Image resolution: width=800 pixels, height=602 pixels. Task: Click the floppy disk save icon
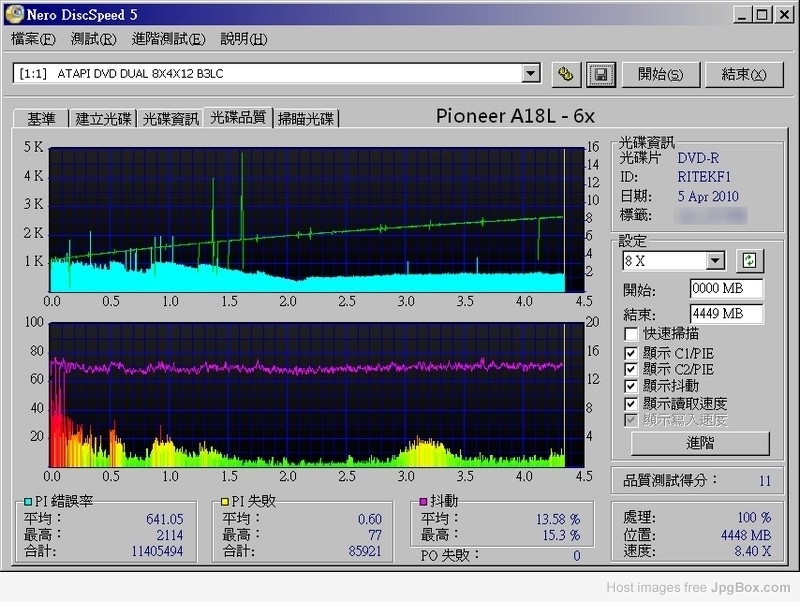599,74
